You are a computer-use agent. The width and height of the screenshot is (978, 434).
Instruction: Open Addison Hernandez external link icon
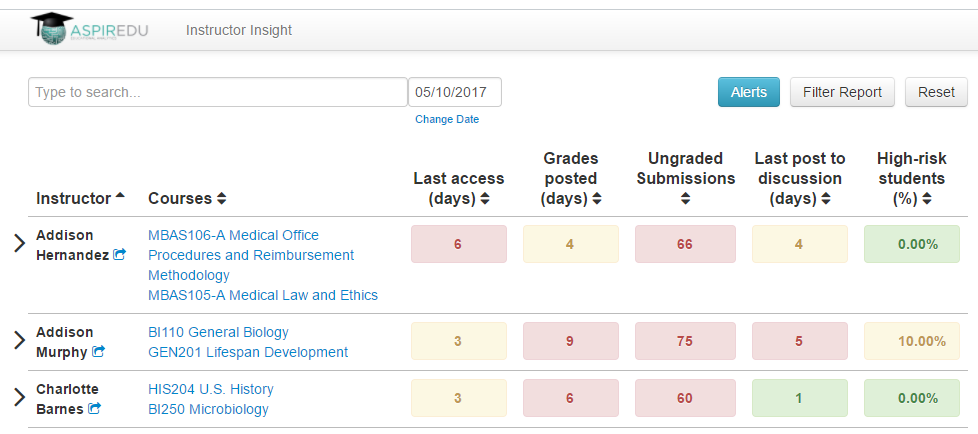120,255
